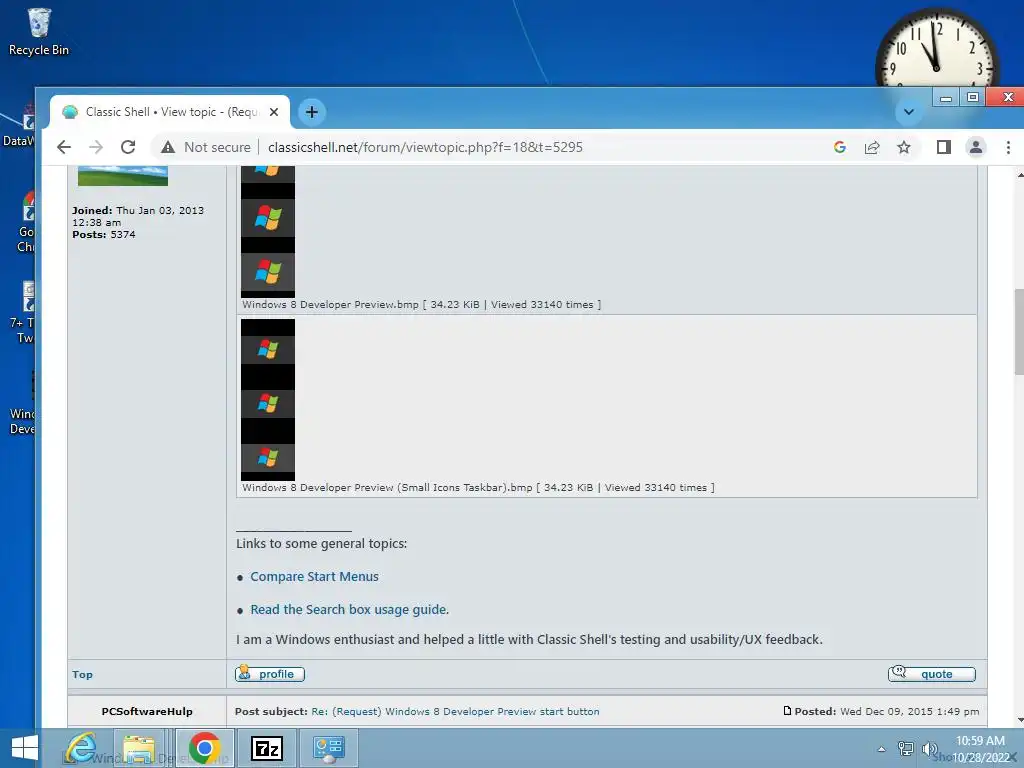This screenshot has height=768, width=1024.
Task: View the Not secure site warning
Action: [206, 147]
